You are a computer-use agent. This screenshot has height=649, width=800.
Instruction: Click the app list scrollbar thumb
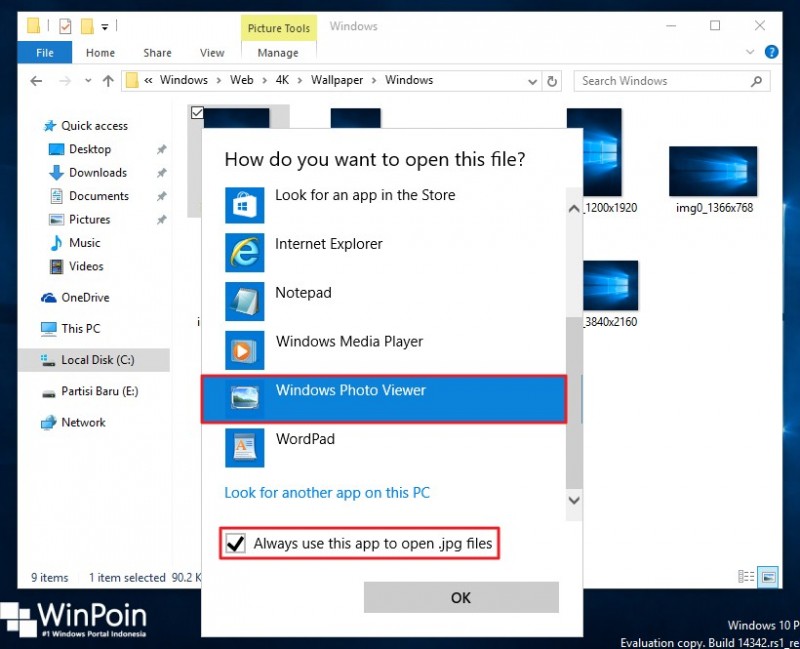tap(574, 402)
